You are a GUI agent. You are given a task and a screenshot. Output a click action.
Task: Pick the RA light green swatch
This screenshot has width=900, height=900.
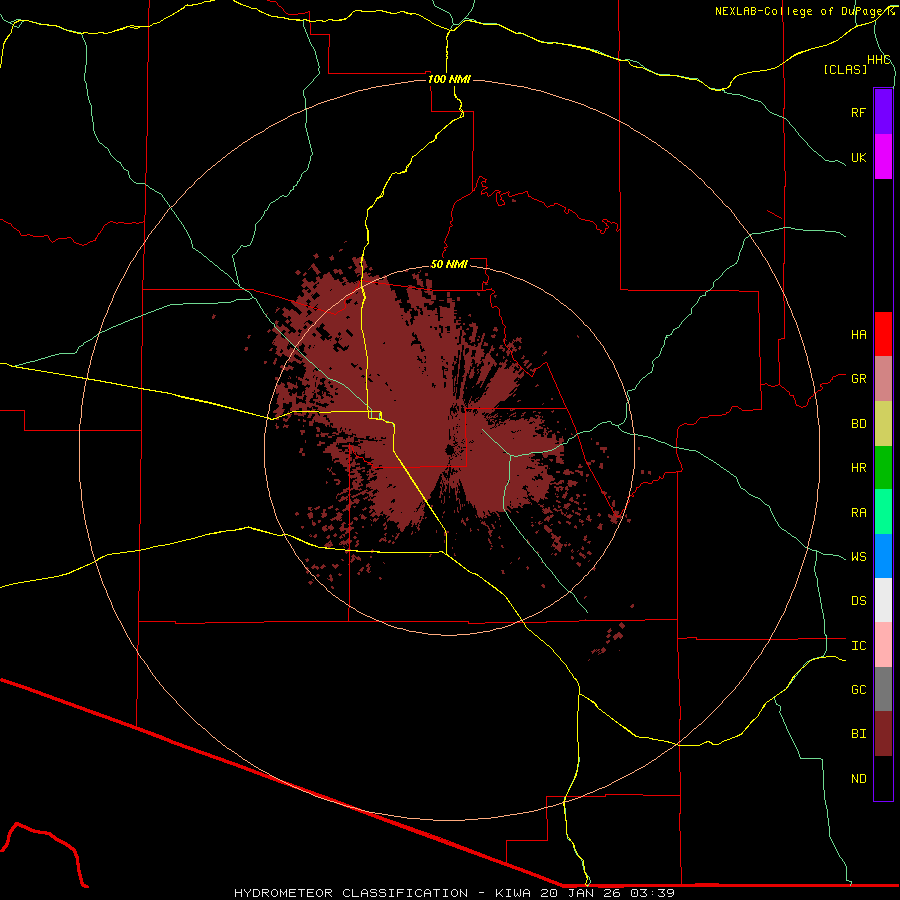(x=883, y=512)
